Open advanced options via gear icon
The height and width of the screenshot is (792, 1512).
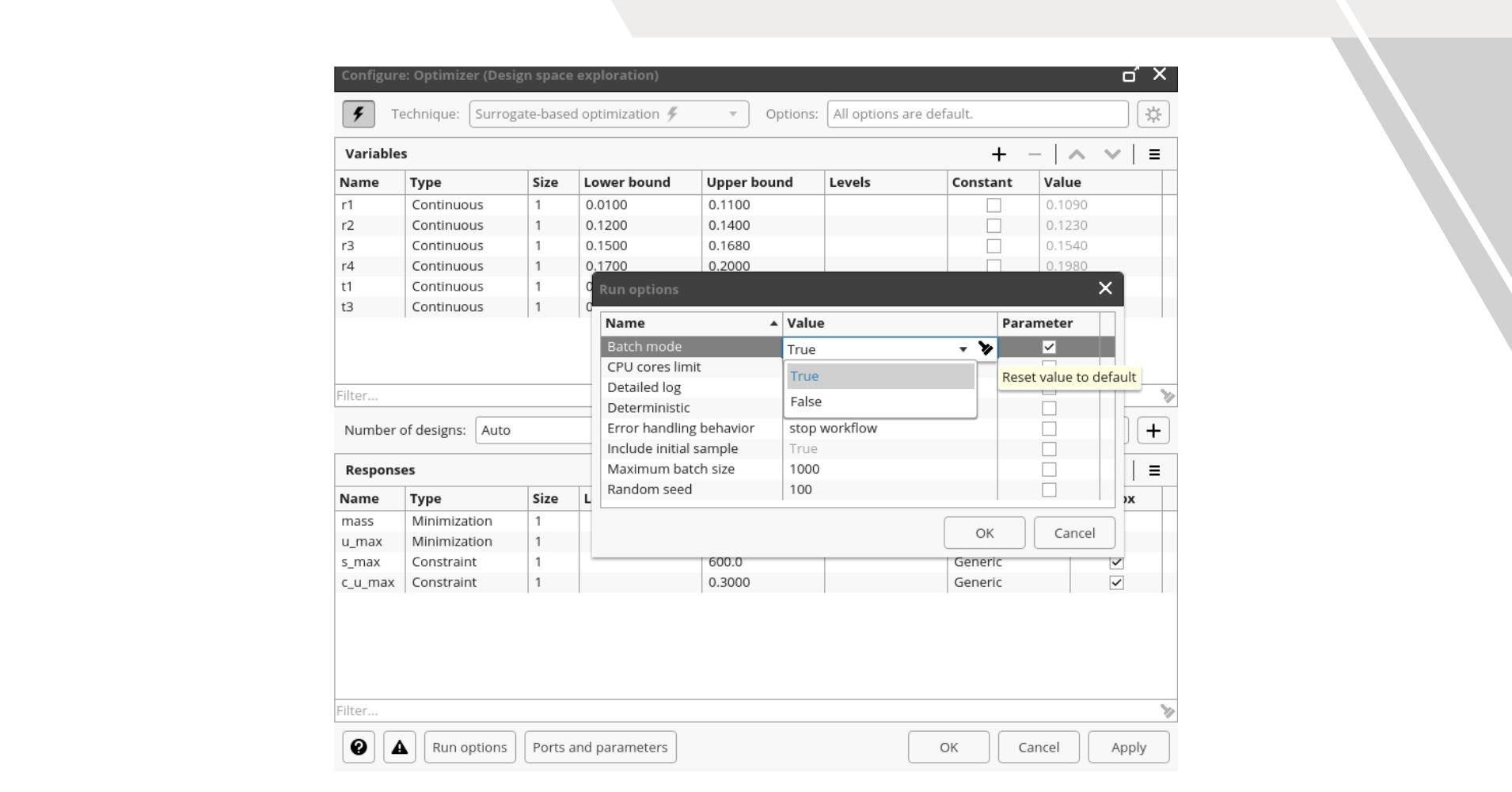coord(1154,113)
